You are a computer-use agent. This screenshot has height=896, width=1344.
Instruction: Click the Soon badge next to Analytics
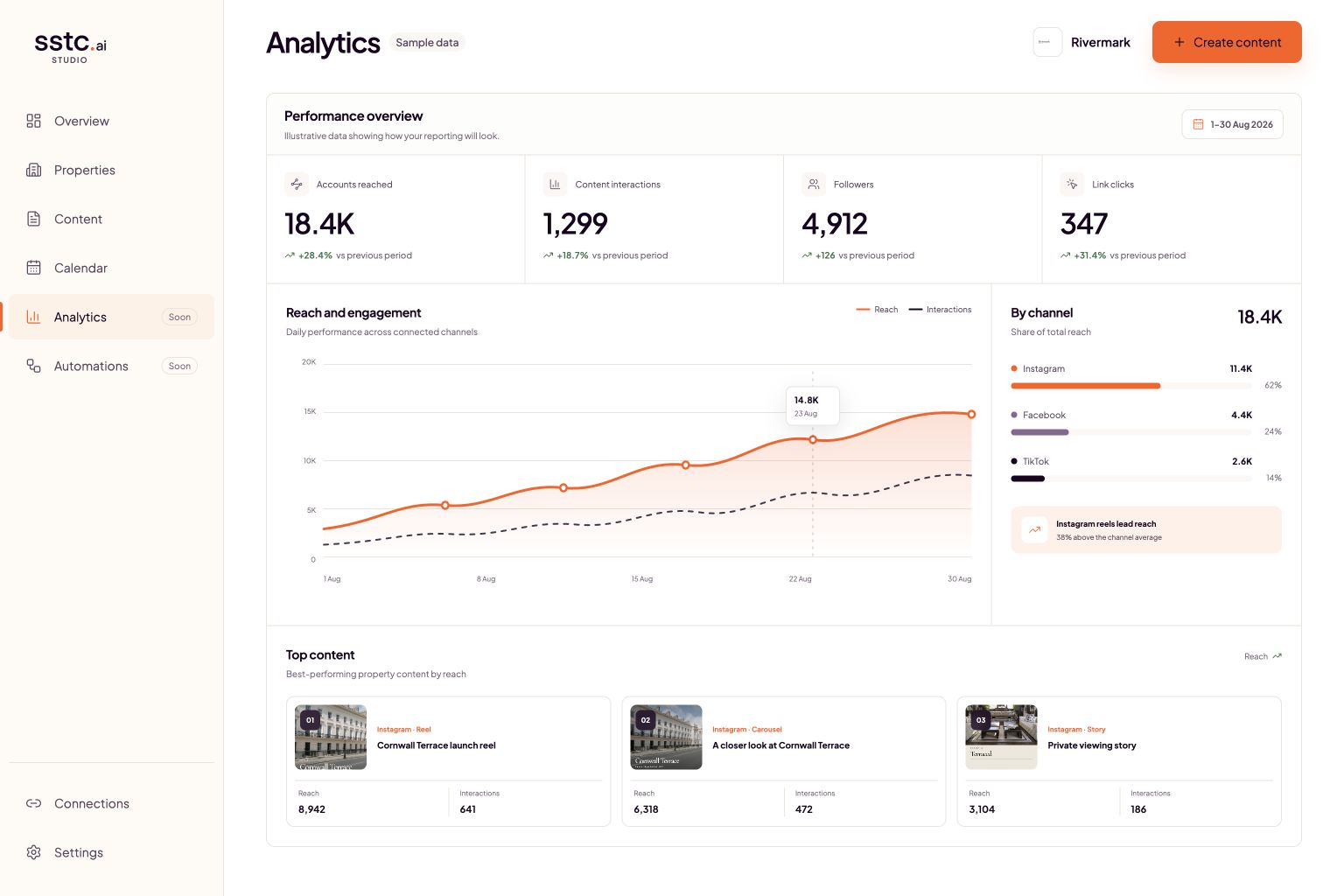tap(179, 317)
